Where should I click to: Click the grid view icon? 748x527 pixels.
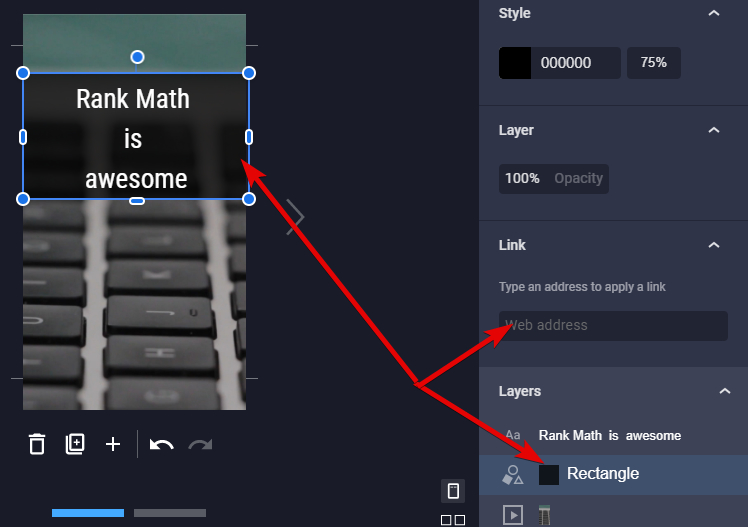tap(453, 519)
